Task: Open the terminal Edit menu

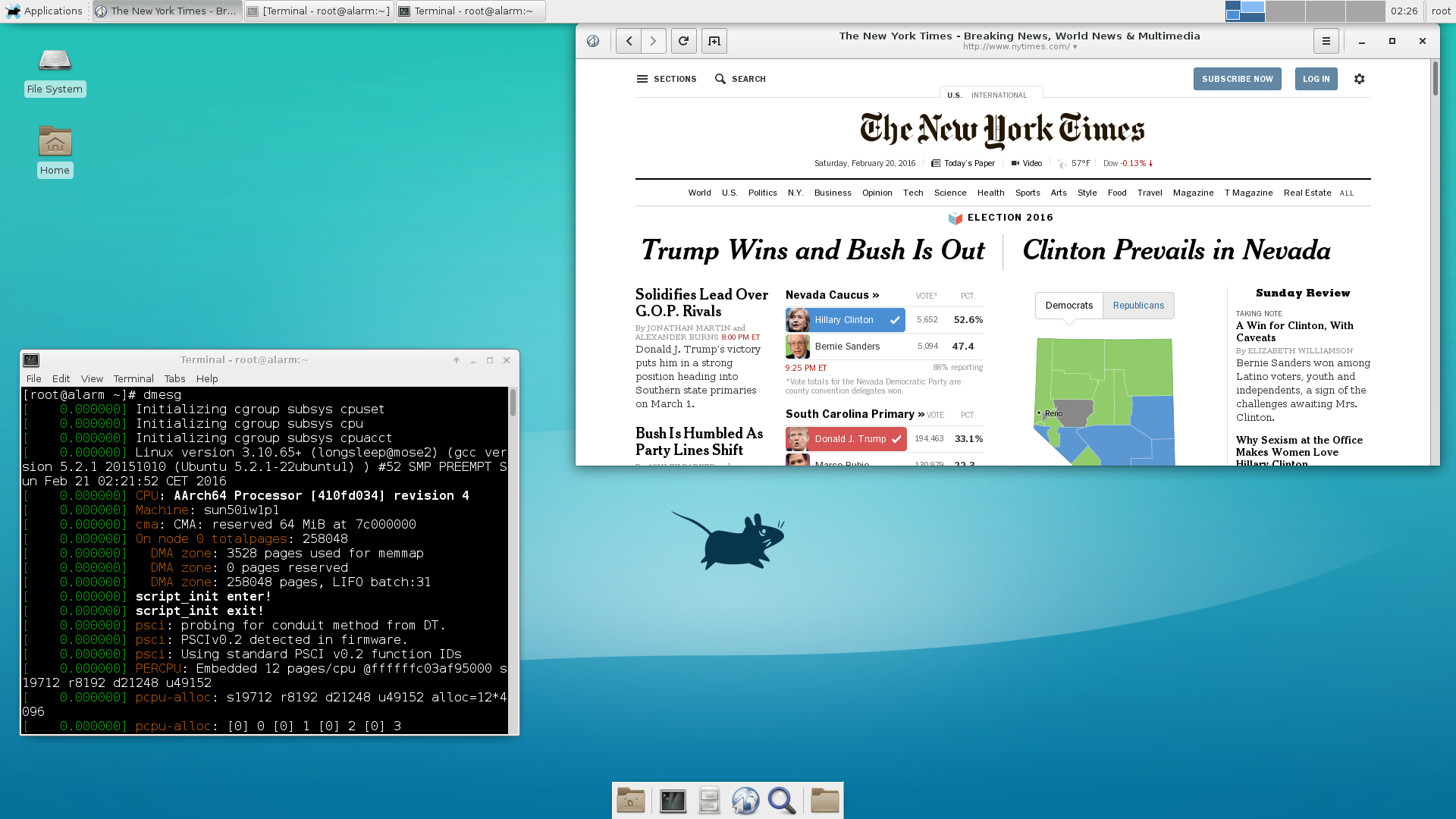Action: pos(61,378)
